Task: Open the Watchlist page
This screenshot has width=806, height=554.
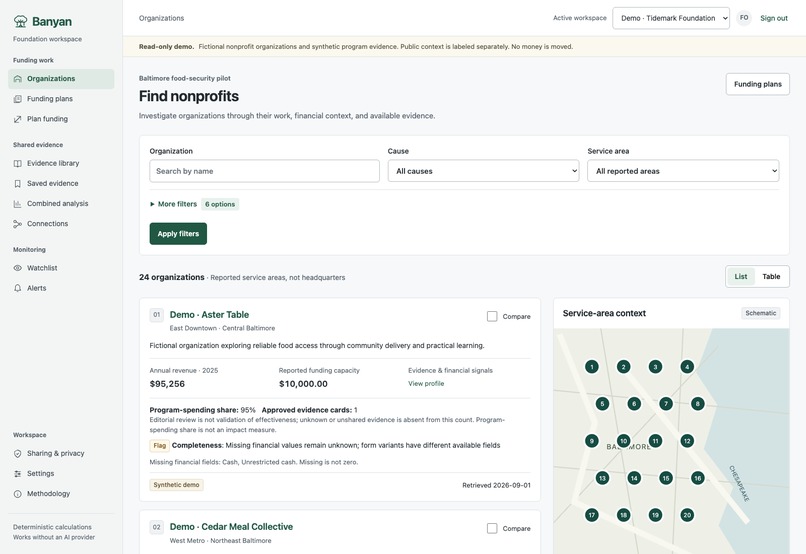Action: coord(61,268)
